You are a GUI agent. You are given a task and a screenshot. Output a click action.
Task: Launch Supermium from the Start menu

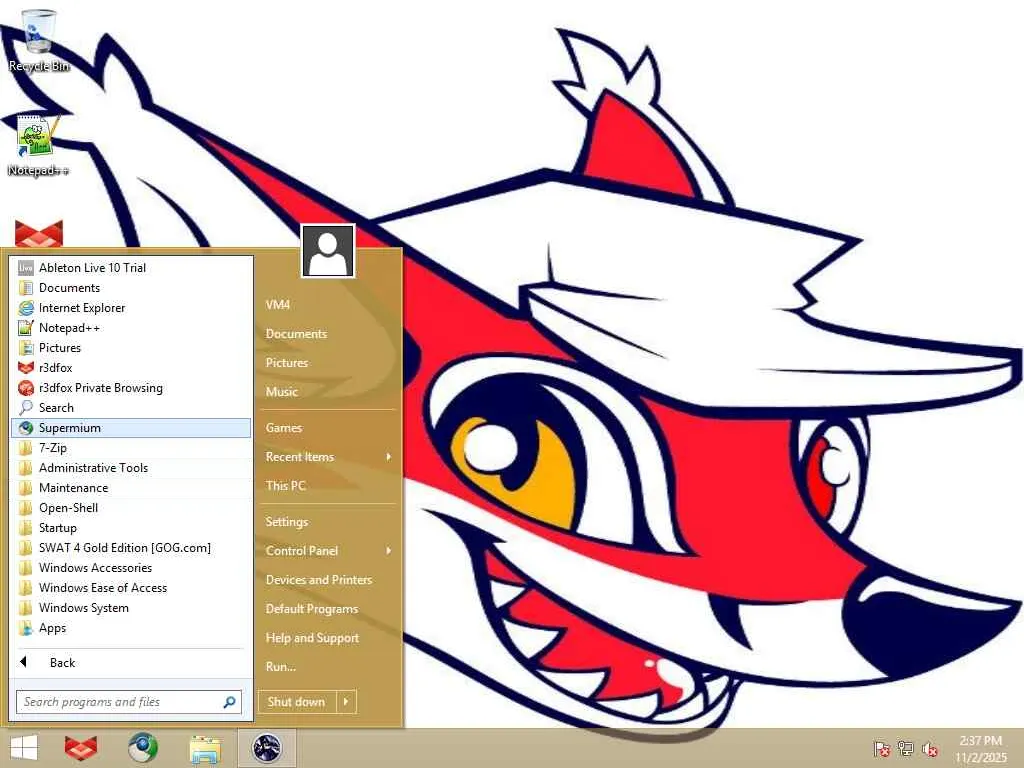(131, 428)
